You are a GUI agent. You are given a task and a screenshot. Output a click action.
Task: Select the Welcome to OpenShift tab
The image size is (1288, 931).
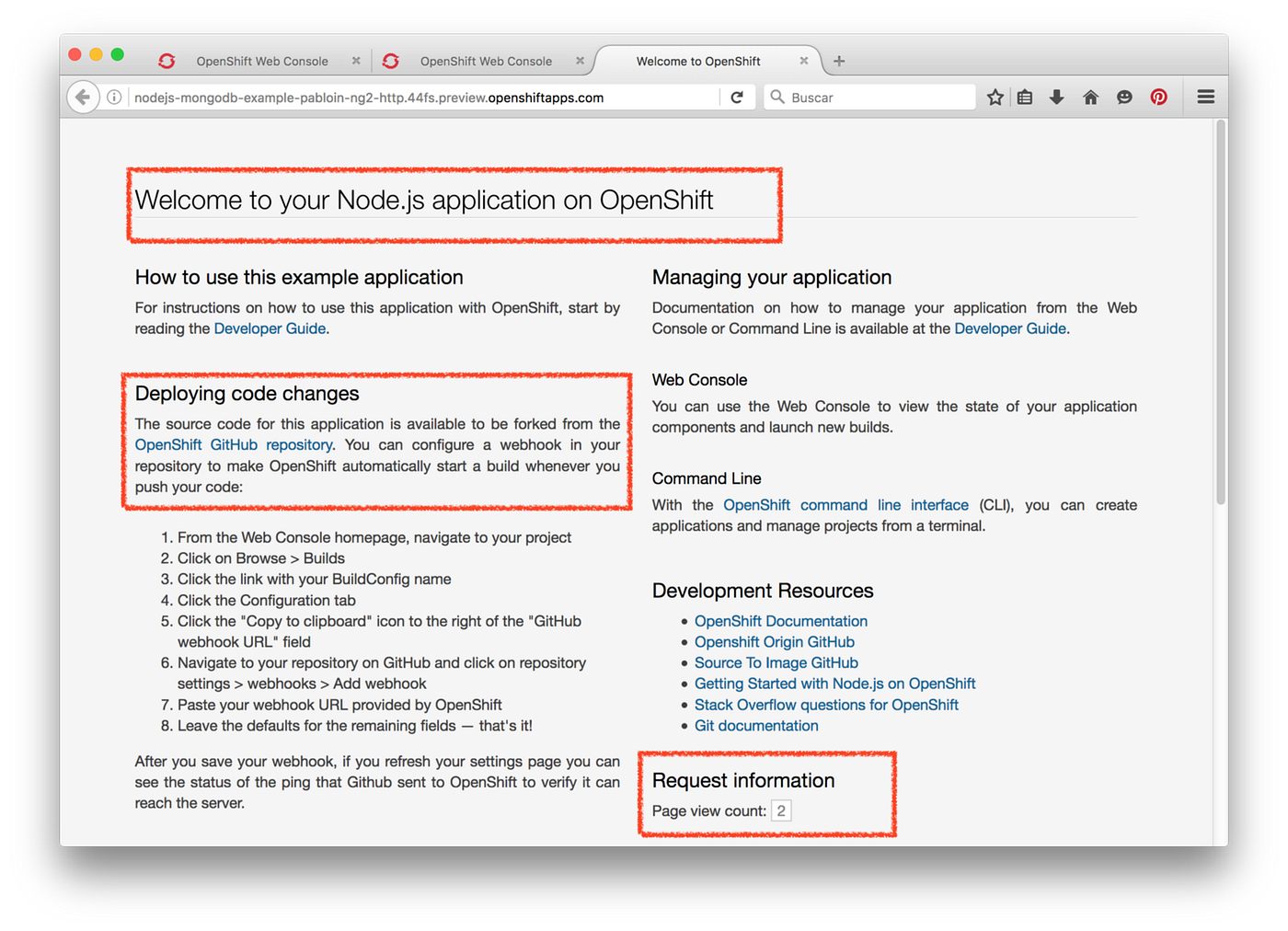[698, 62]
